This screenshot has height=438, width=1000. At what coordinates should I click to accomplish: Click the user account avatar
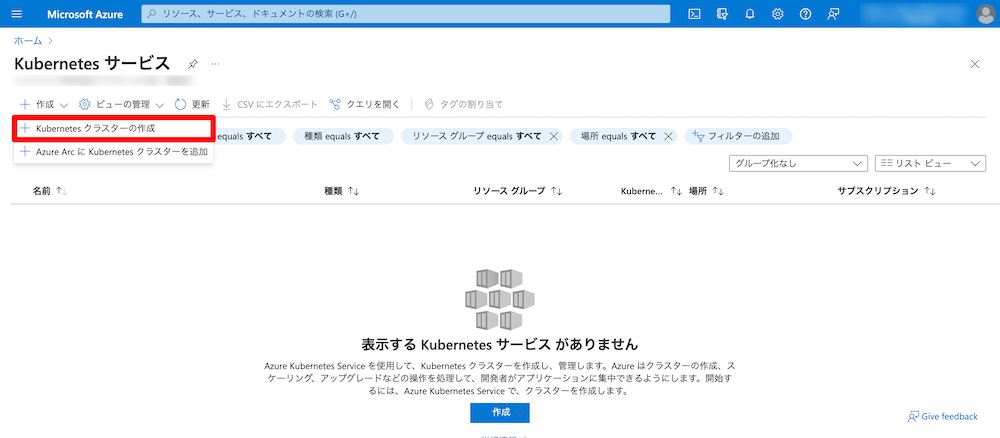tap(984, 14)
